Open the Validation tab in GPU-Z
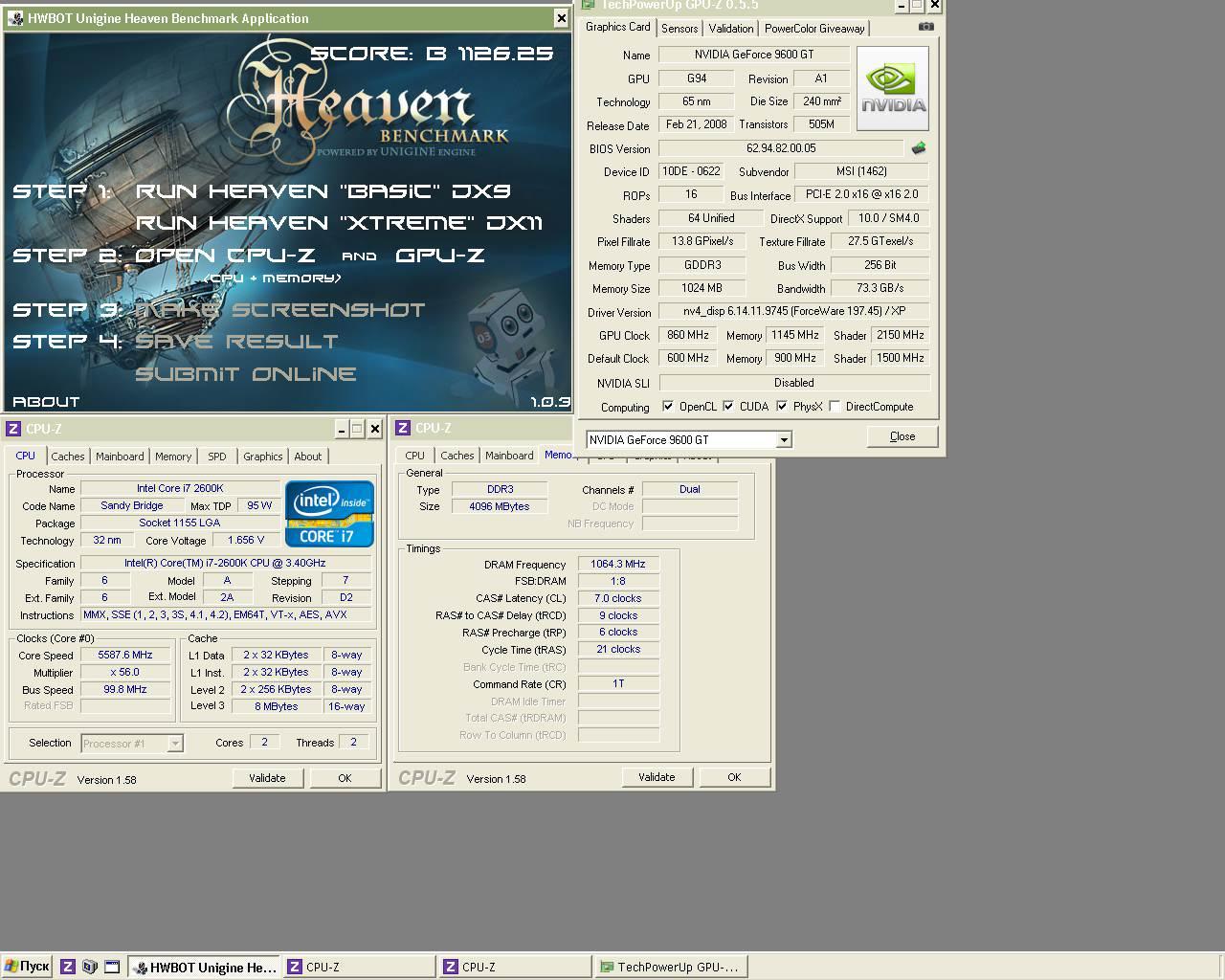Screen dimensions: 1225x980 [x=731, y=29]
